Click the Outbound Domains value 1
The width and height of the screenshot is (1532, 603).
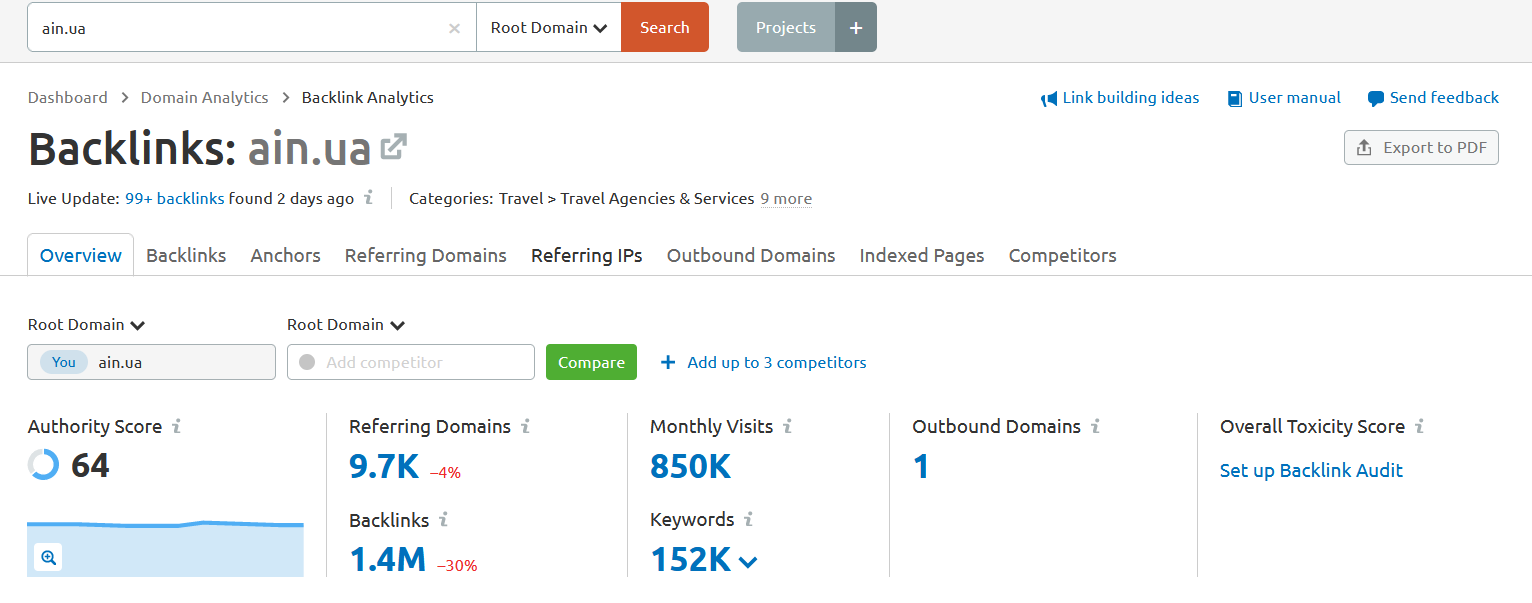click(921, 465)
